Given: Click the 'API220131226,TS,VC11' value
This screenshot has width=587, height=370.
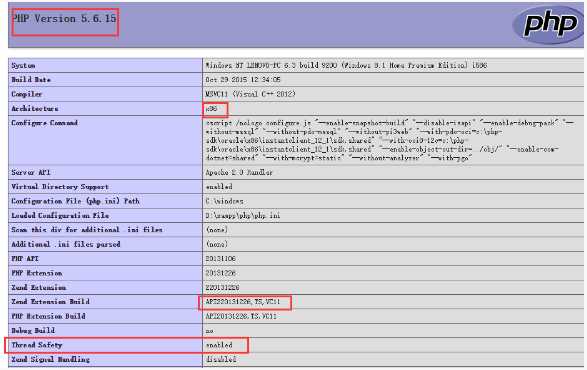Looking at the screenshot, I should (x=243, y=302).
